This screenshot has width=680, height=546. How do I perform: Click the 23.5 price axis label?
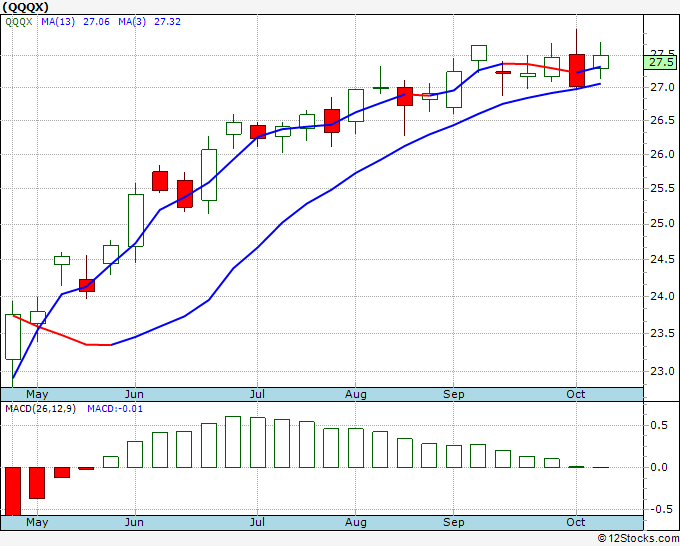coord(662,333)
